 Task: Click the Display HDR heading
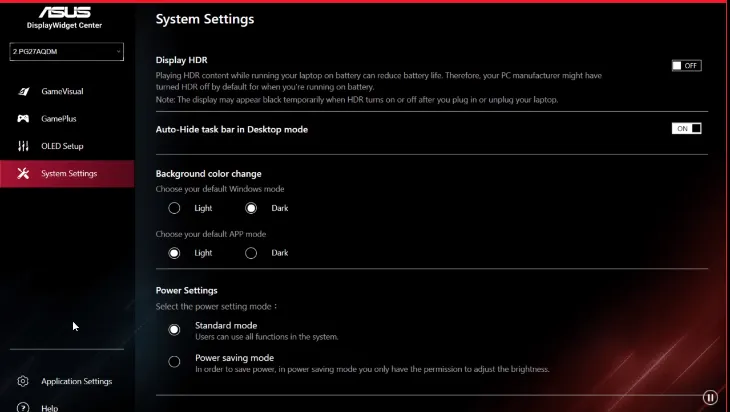182,60
